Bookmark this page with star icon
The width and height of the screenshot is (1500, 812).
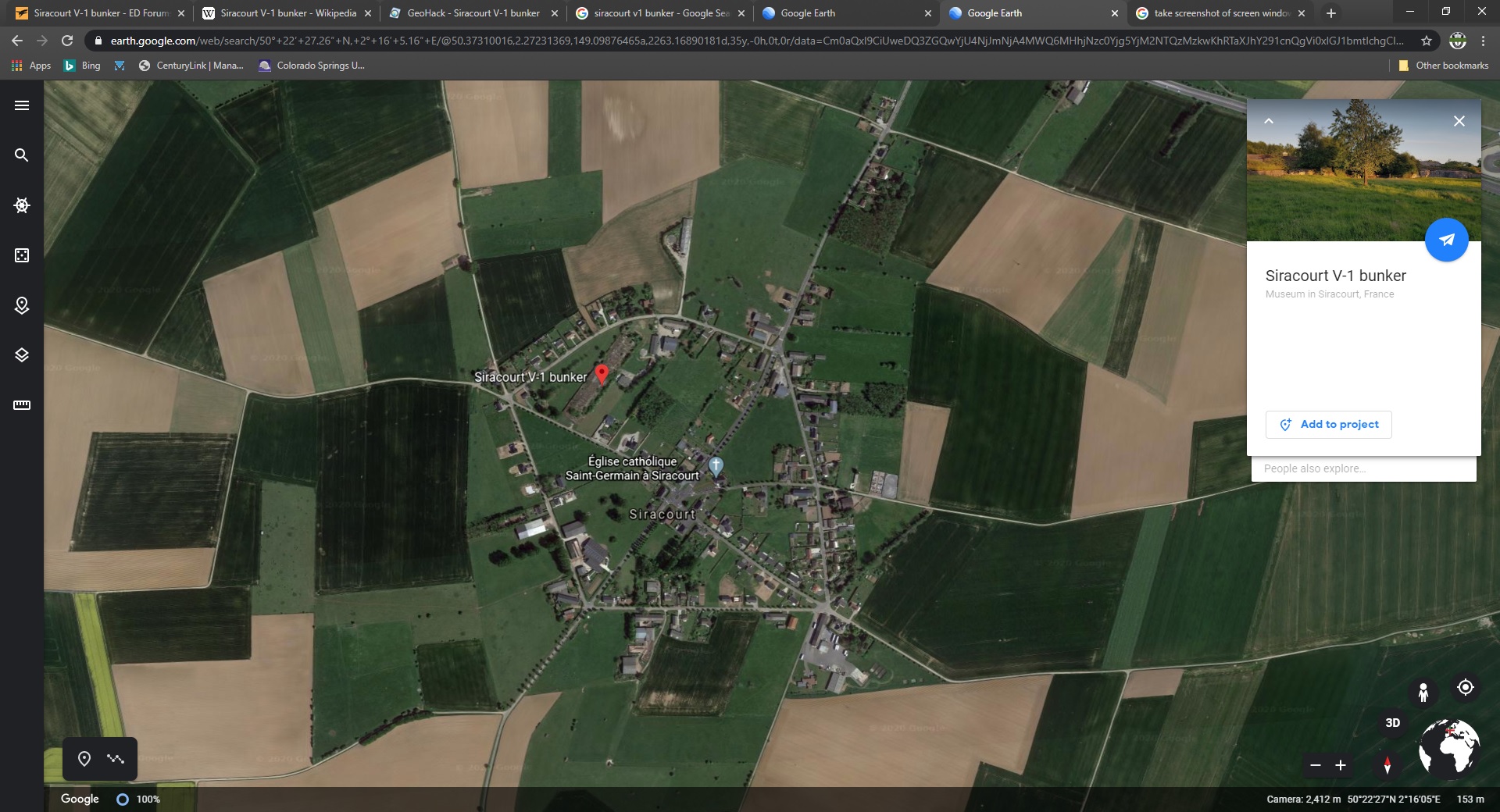pyautogui.click(x=1427, y=41)
